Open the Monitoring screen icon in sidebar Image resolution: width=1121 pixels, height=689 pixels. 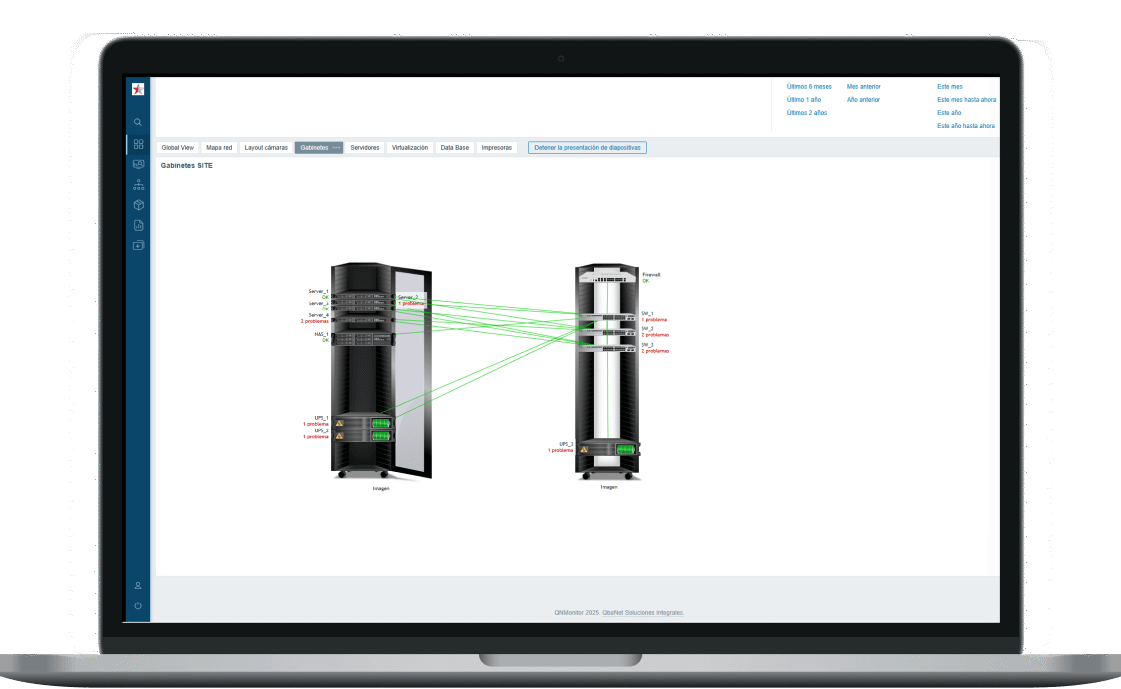click(x=138, y=164)
